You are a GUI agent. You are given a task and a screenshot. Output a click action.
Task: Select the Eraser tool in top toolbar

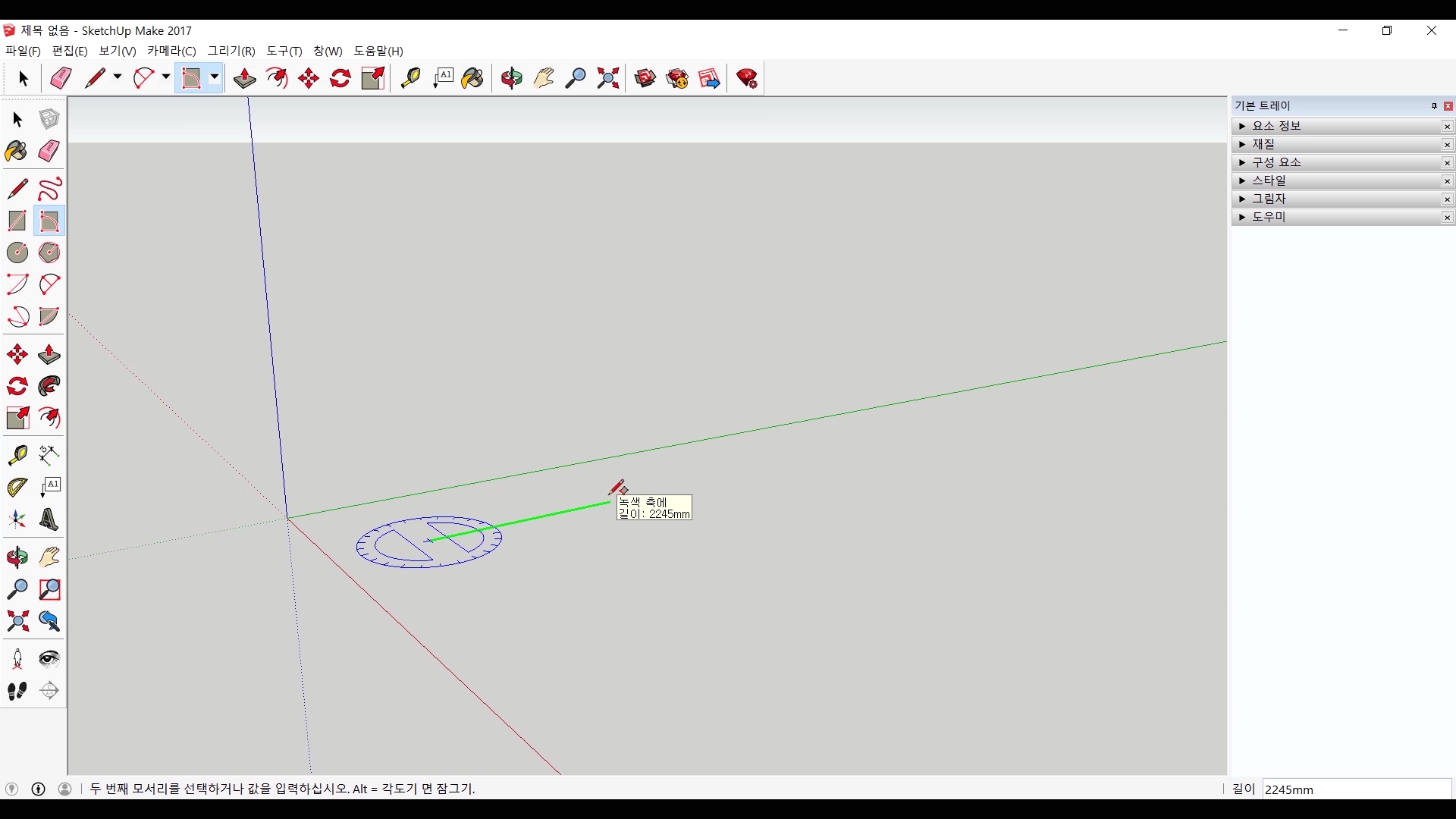[x=61, y=78]
